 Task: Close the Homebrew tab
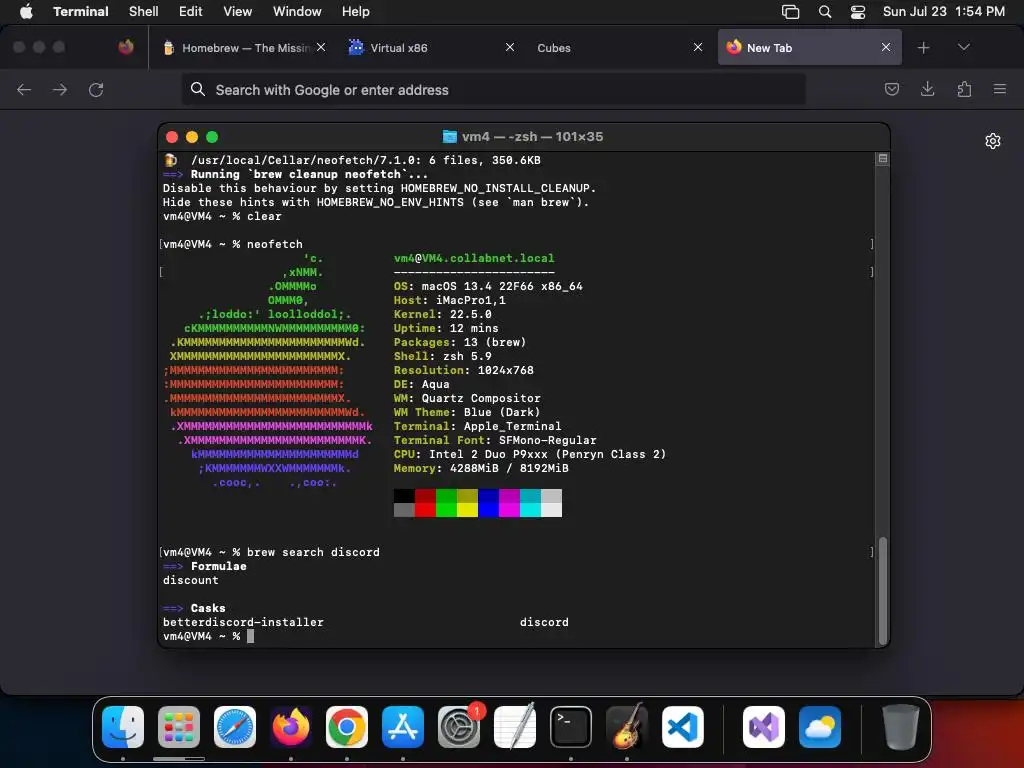click(x=321, y=47)
